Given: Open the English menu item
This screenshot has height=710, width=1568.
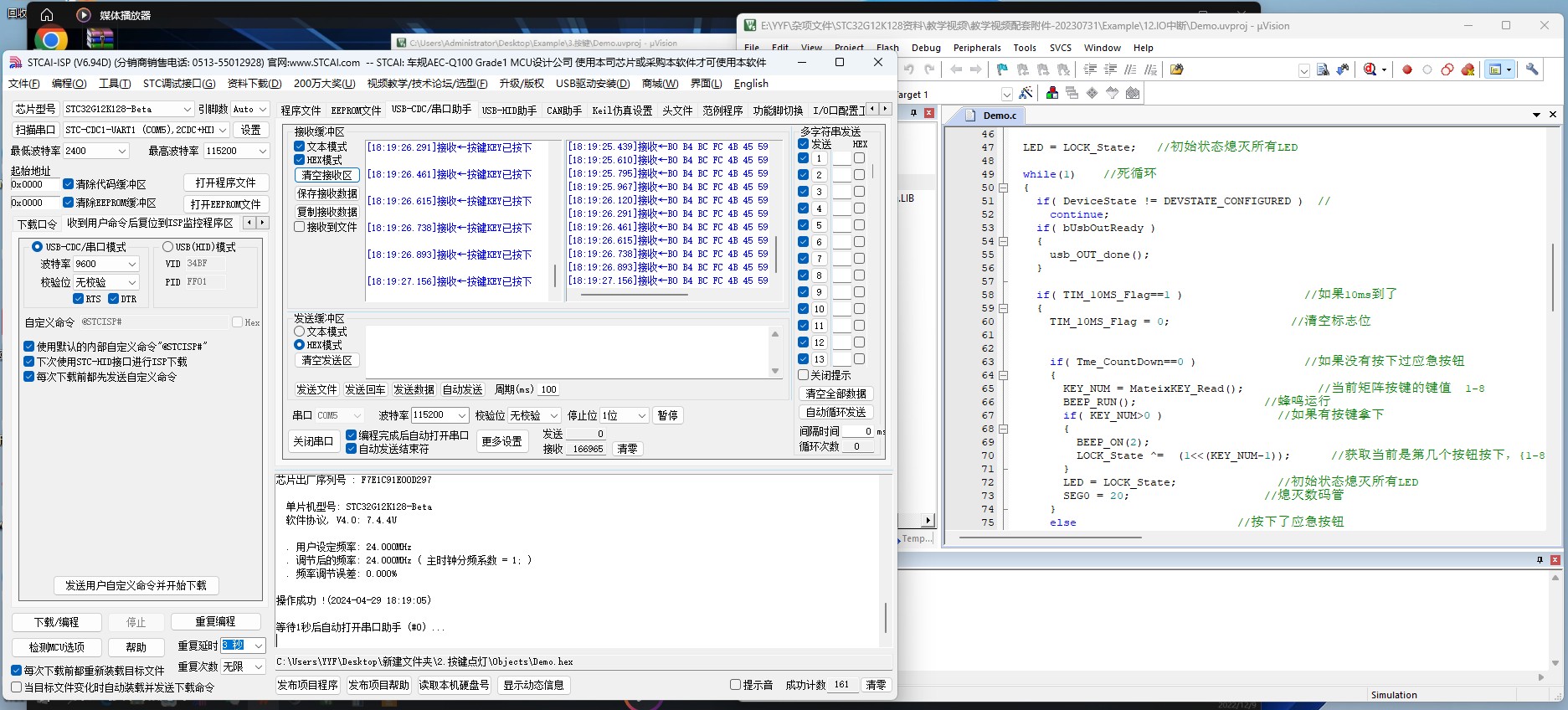Looking at the screenshot, I should (x=751, y=84).
